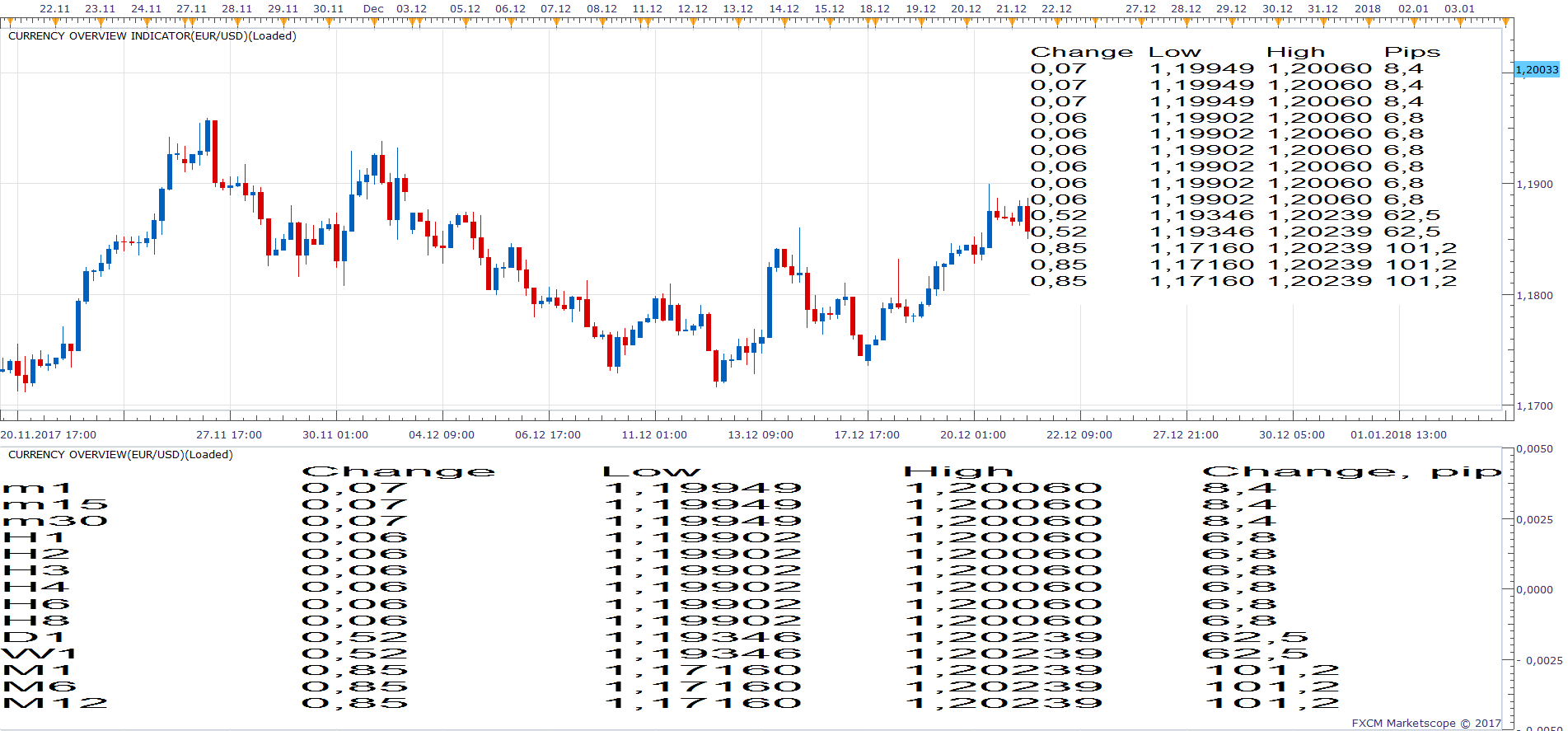Click the 17.12 17:00 time label
The width and height of the screenshot is (1568, 731).
[x=867, y=434]
